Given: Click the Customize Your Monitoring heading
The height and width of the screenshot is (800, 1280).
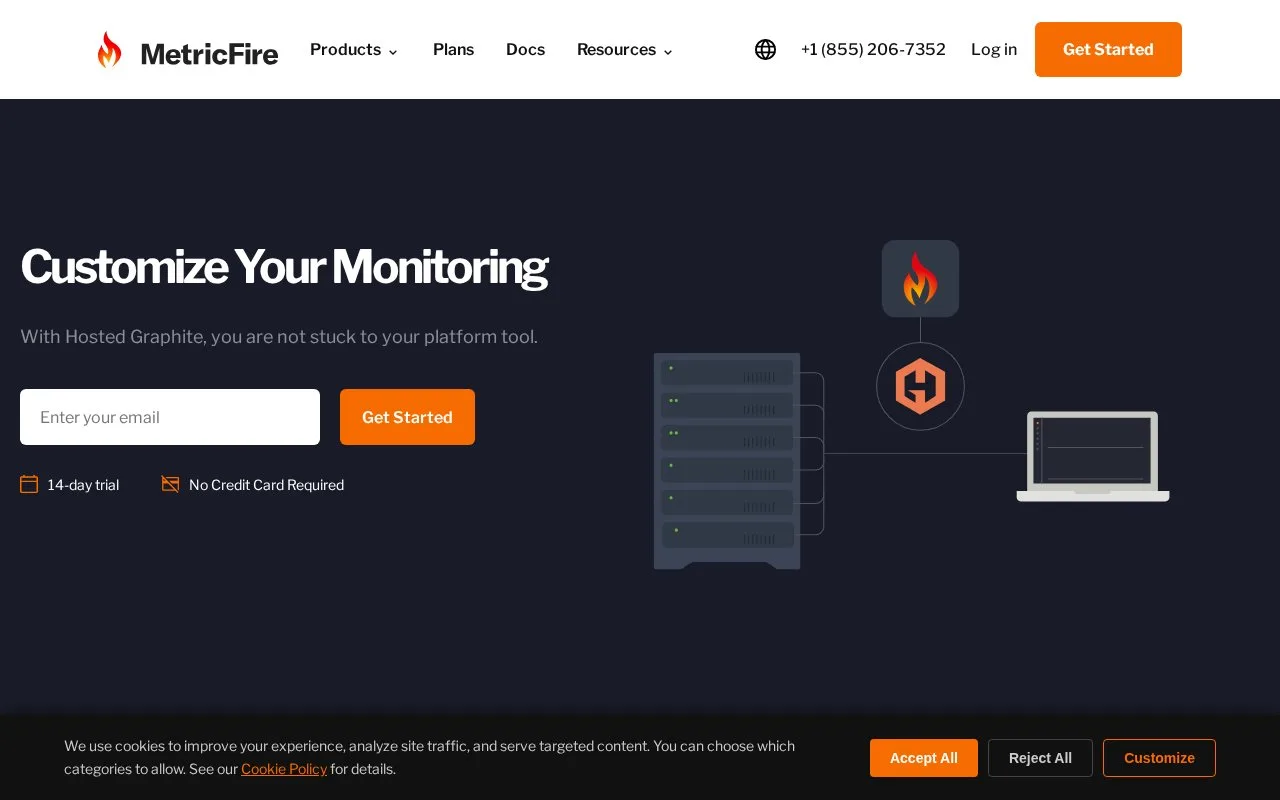Looking at the screenshot, I should tap(284, 267).
